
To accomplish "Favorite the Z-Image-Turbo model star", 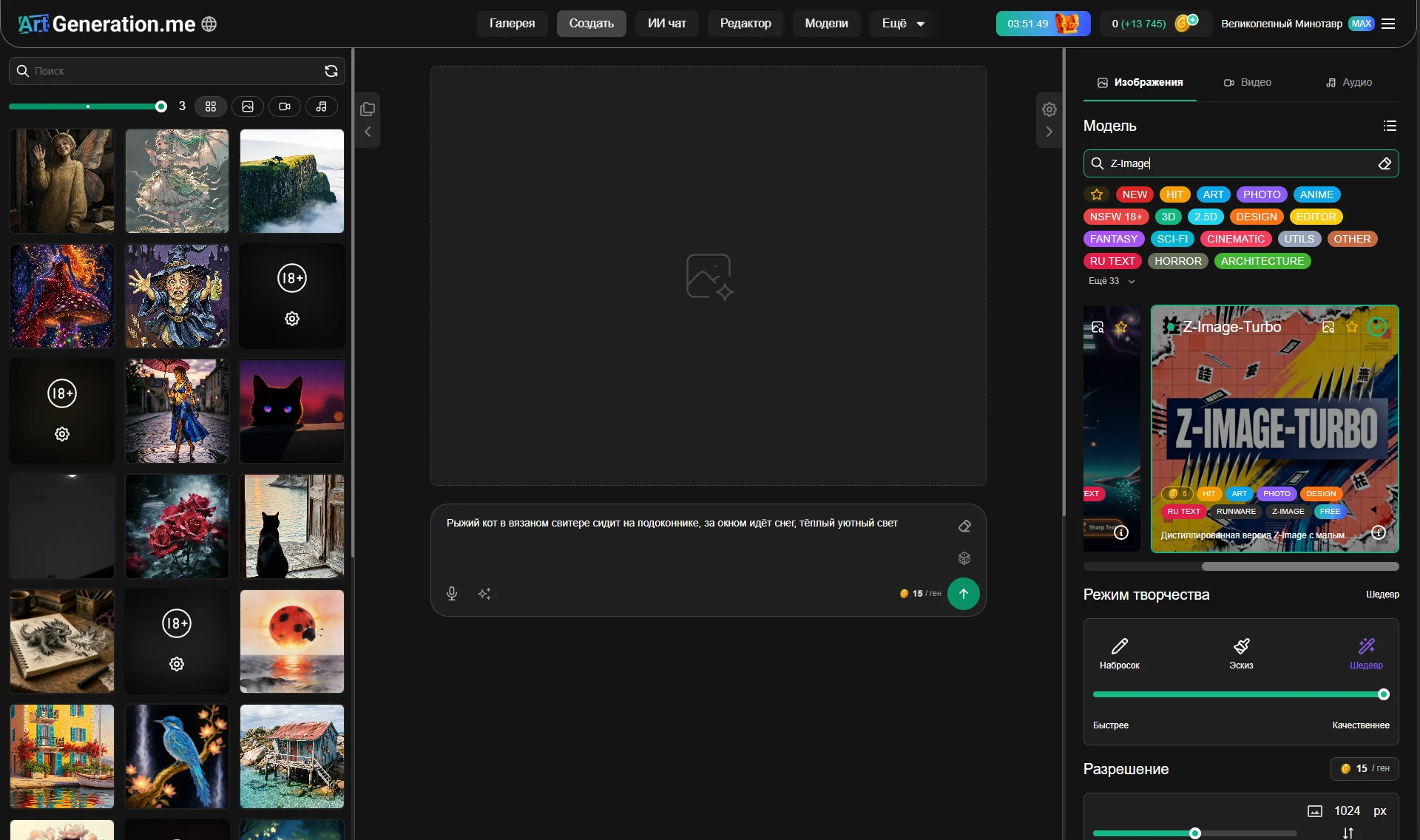I will [1352, 327].
